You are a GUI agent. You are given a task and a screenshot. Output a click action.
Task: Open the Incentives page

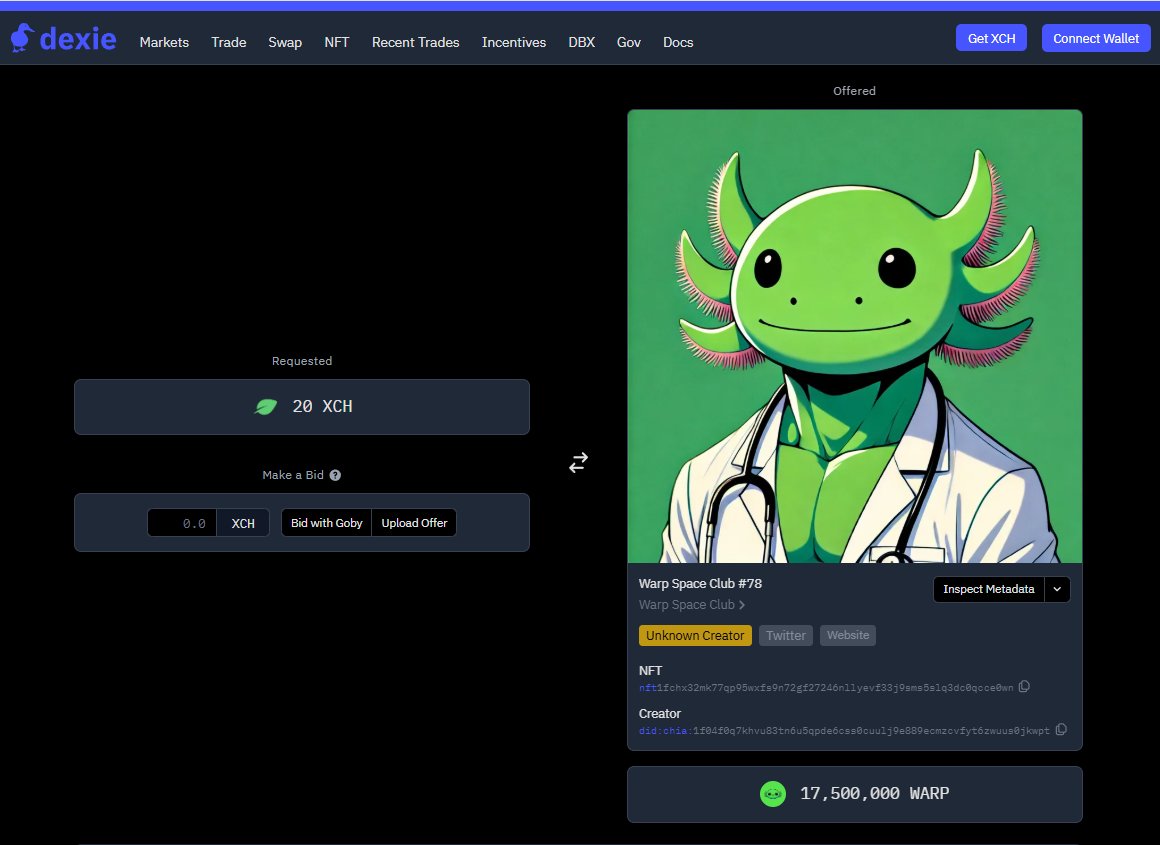pos(514,42)
